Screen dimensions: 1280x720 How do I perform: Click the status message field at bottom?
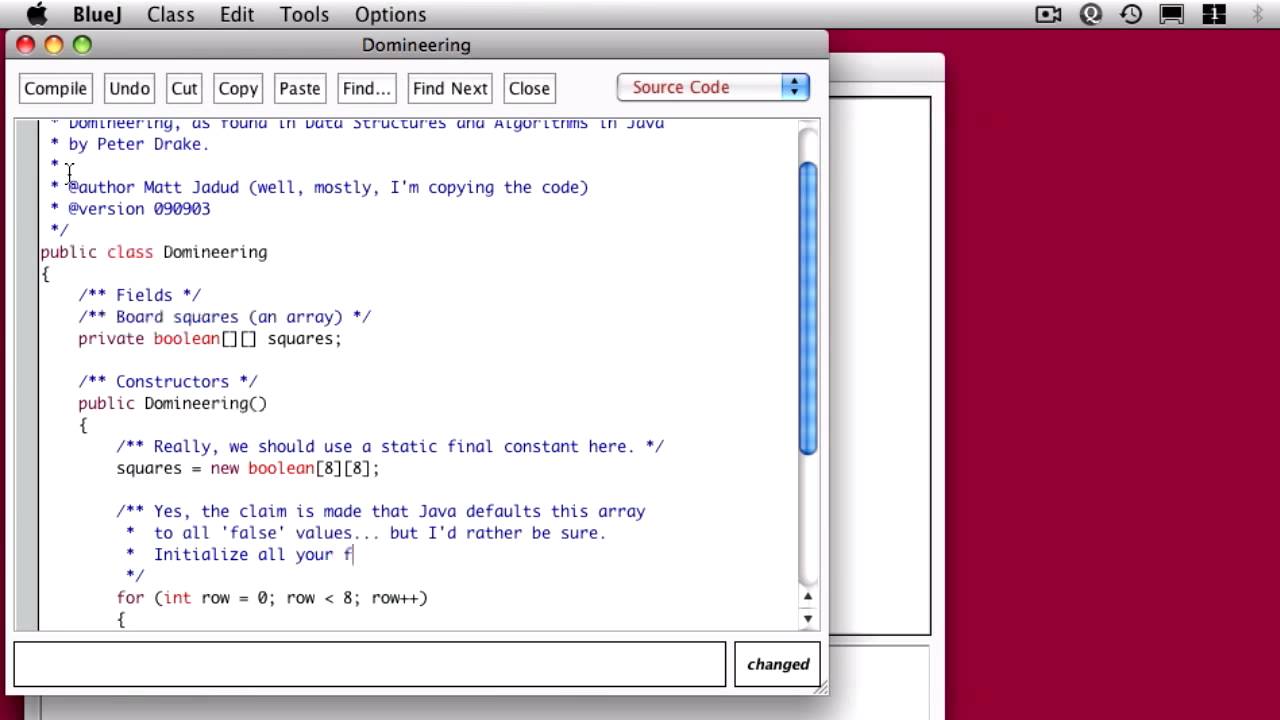tap(369, 664)
